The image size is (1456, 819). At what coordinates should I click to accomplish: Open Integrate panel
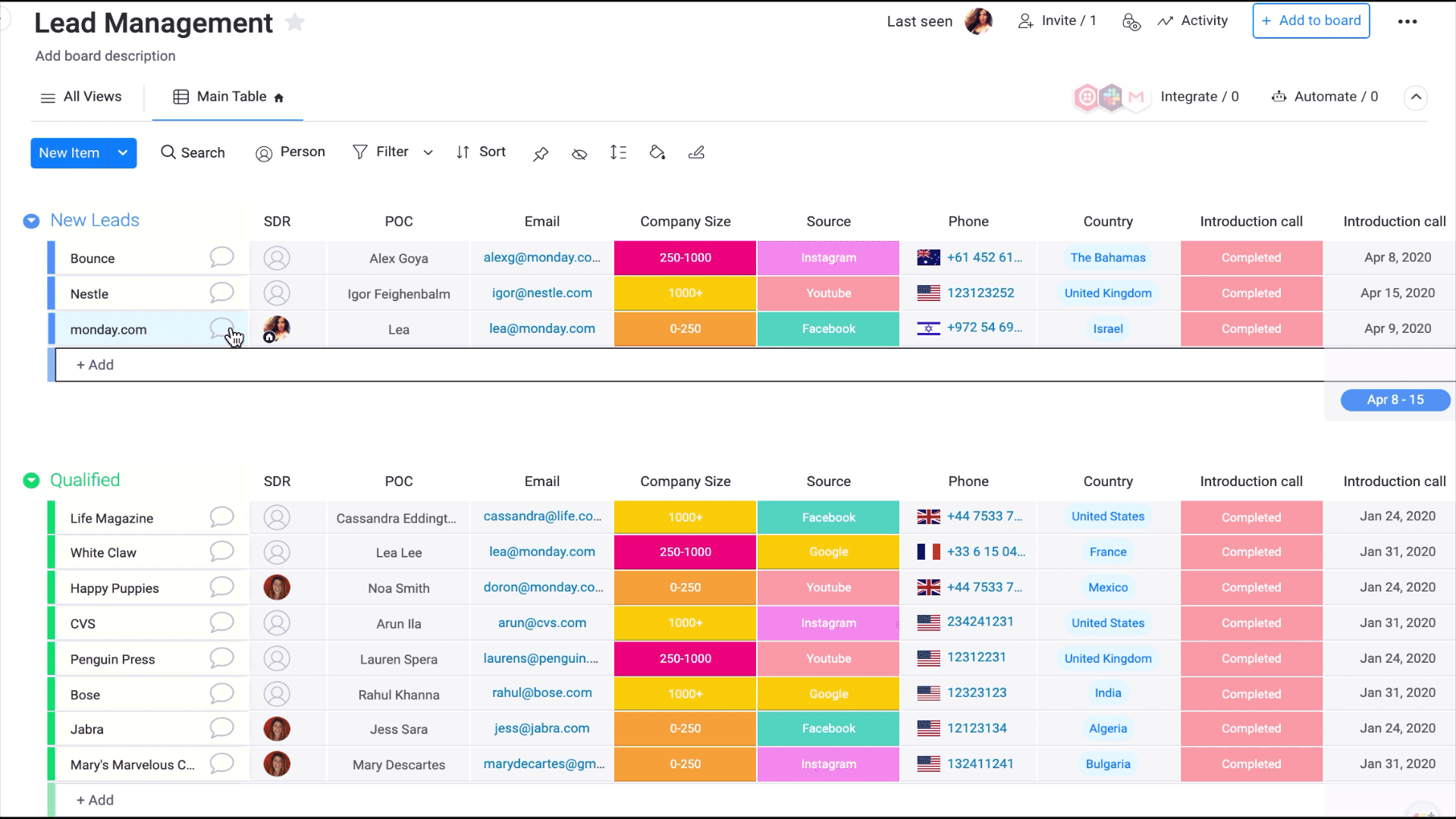[x=1199, y=97]
